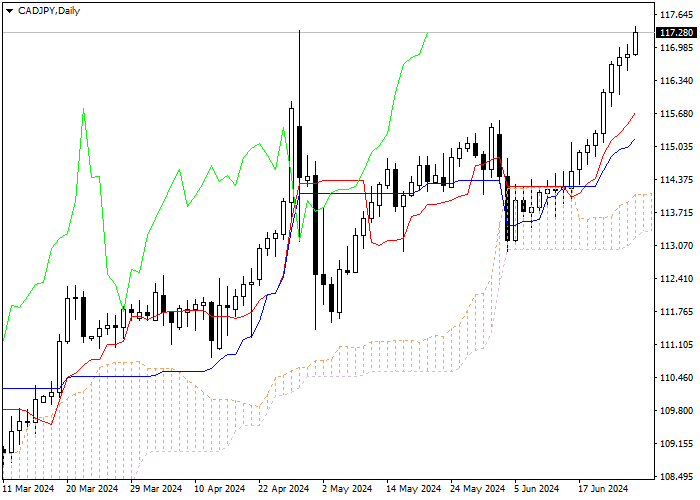Click the 14 May 2024 date label

point(413,489)
